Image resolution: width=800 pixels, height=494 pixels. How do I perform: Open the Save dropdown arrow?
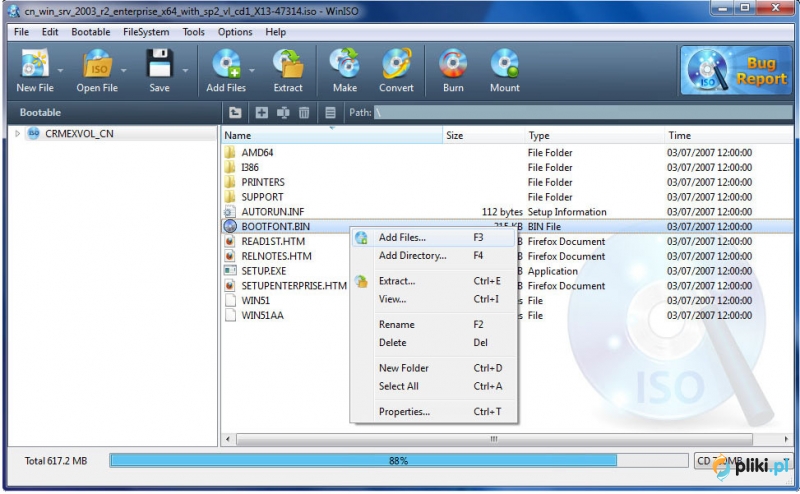[x=185, y=70]
